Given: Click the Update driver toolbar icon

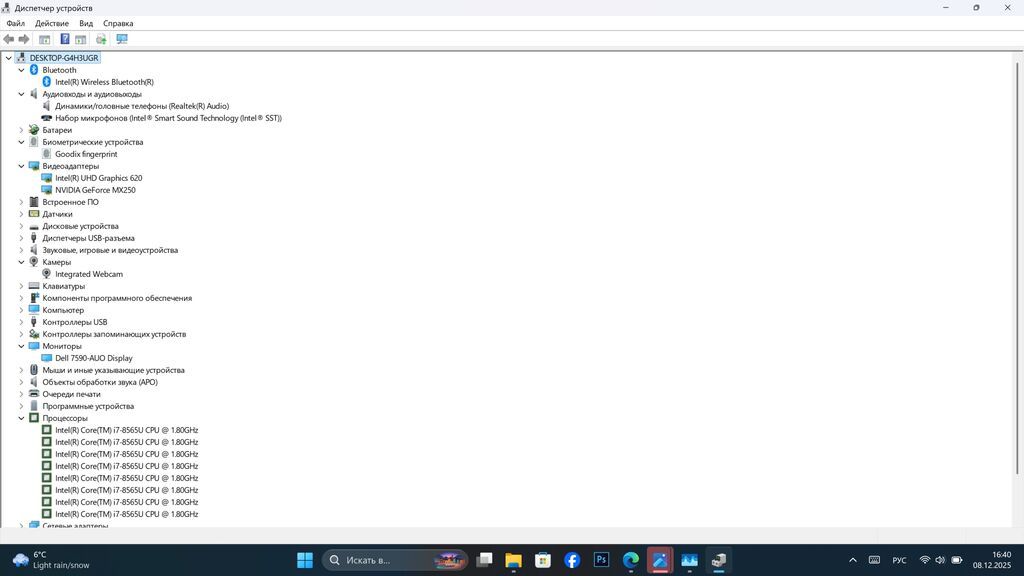Looking at the screenshot, I should click(101, 39).
